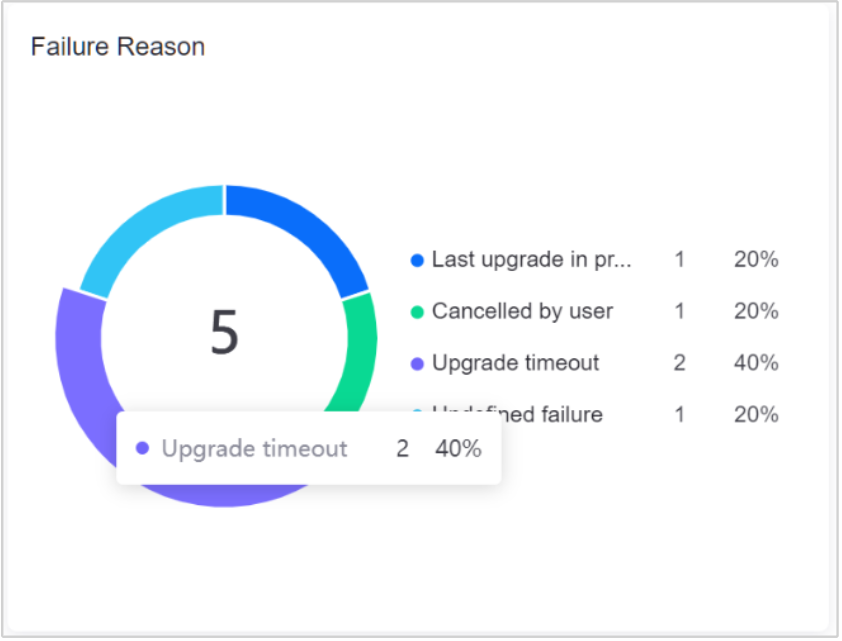Screen dimensions: 842x641
Task: Click the count 1 for Cancelled by user
Action: (680, 312)
